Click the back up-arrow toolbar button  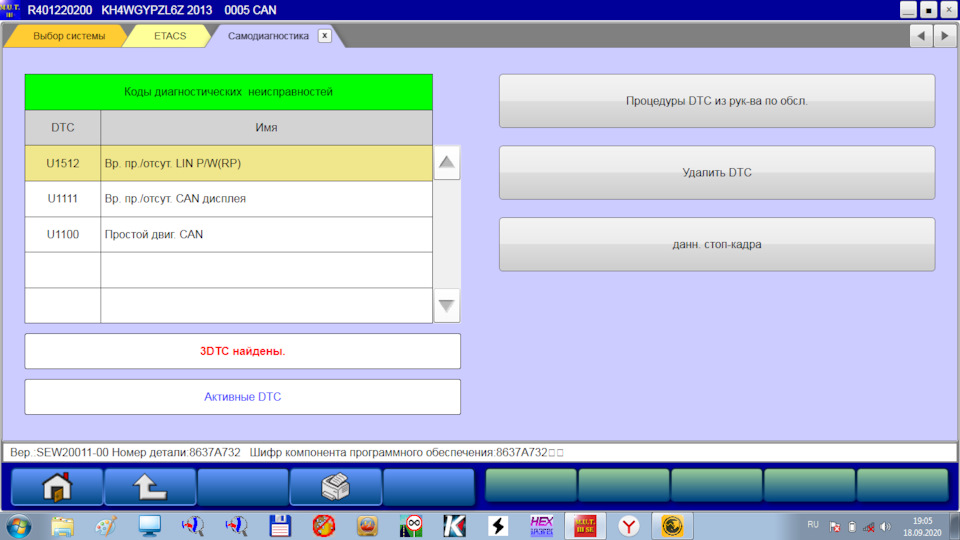pyautogui.click(x=150, y=487)
